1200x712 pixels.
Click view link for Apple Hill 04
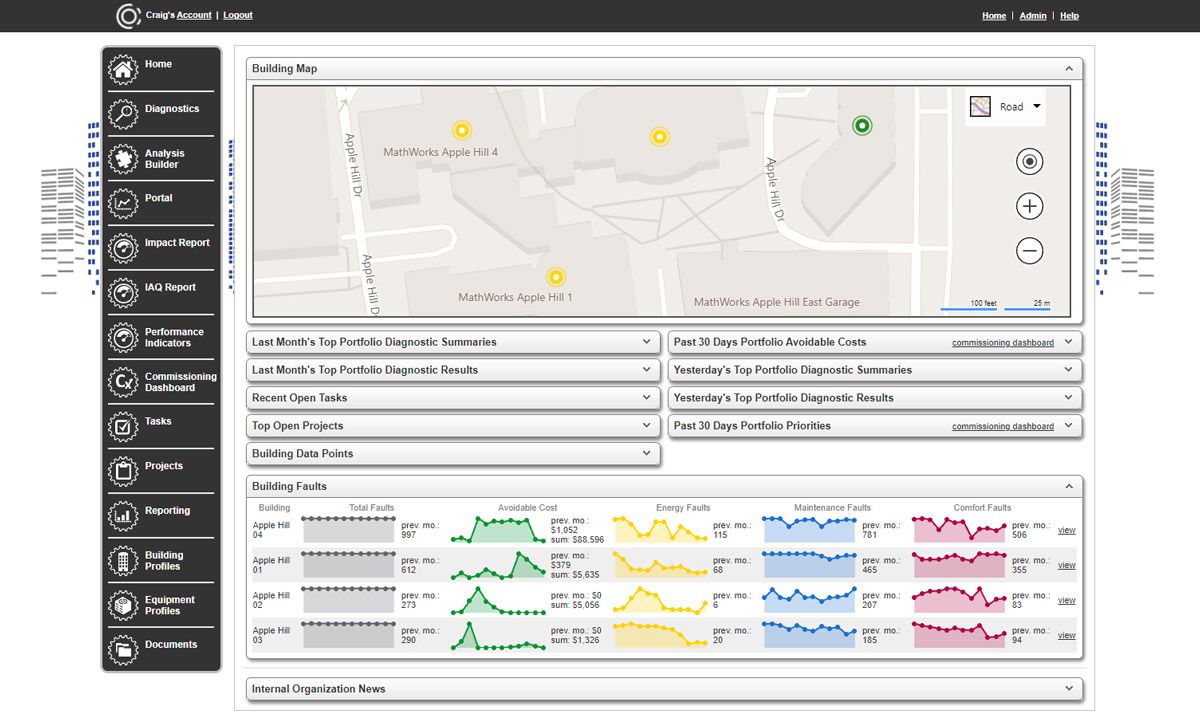1066,530
